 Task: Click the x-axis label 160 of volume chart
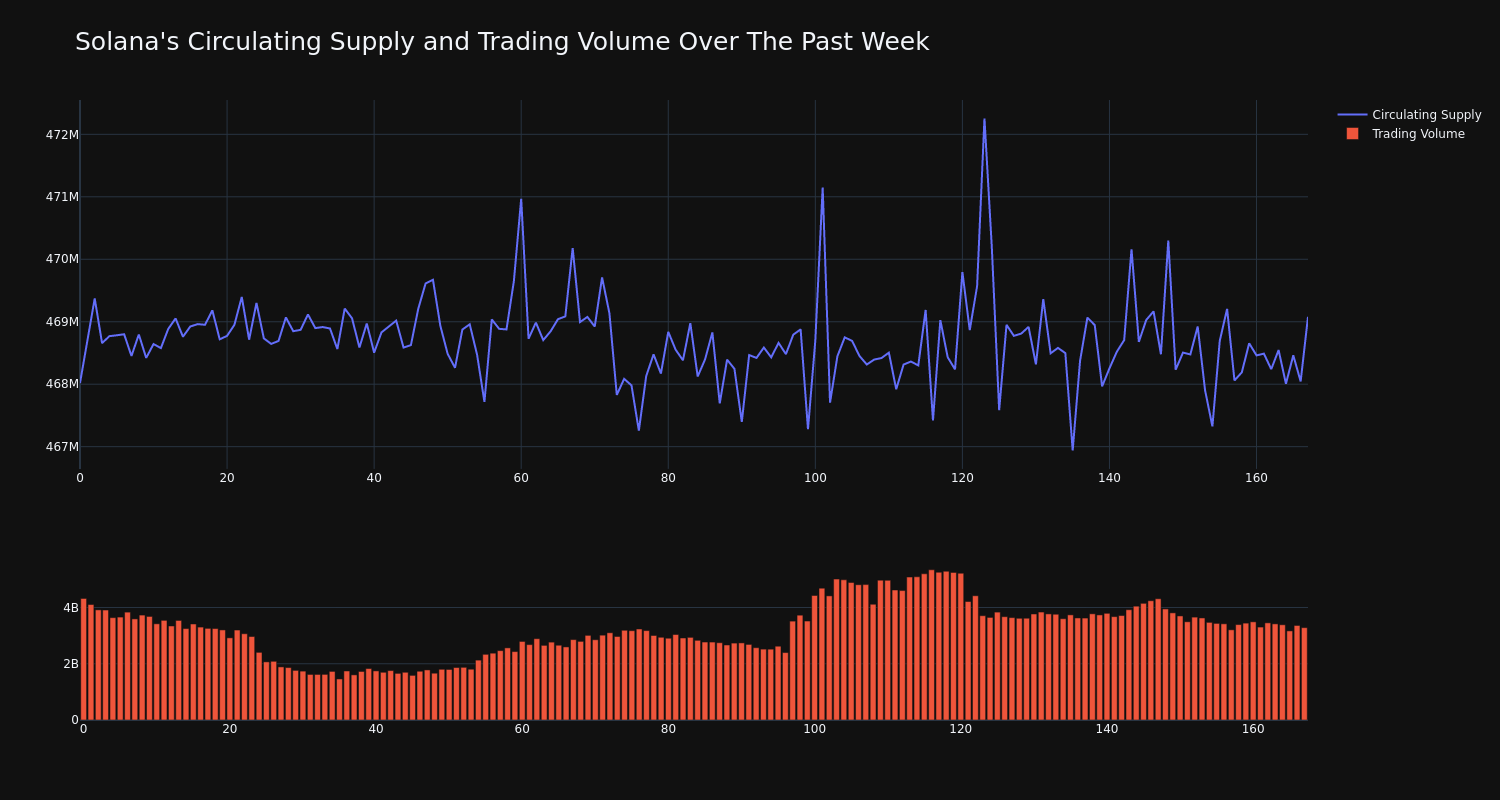pyautogui.click(x=1253, y=729)
